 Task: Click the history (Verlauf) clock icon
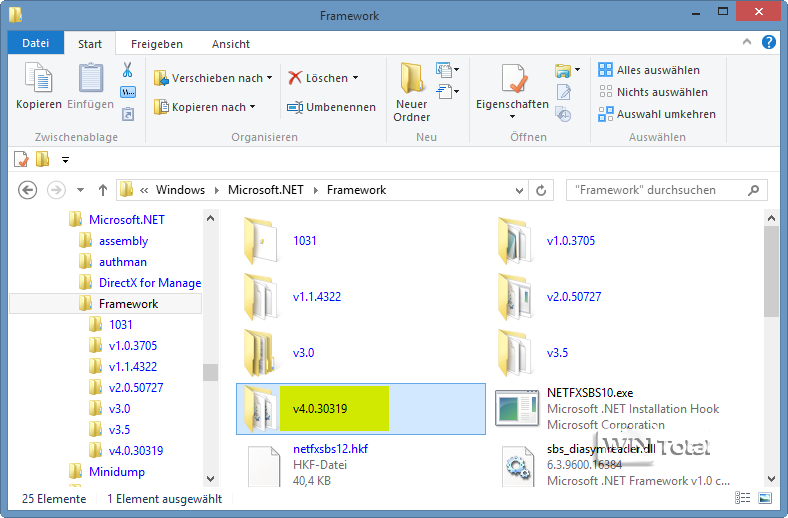563,114
